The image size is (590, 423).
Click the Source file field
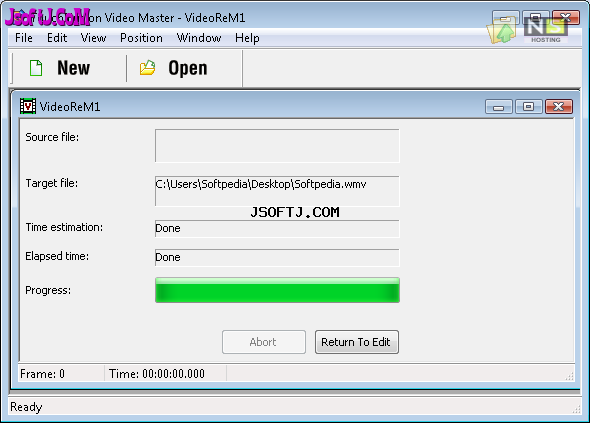277,146
